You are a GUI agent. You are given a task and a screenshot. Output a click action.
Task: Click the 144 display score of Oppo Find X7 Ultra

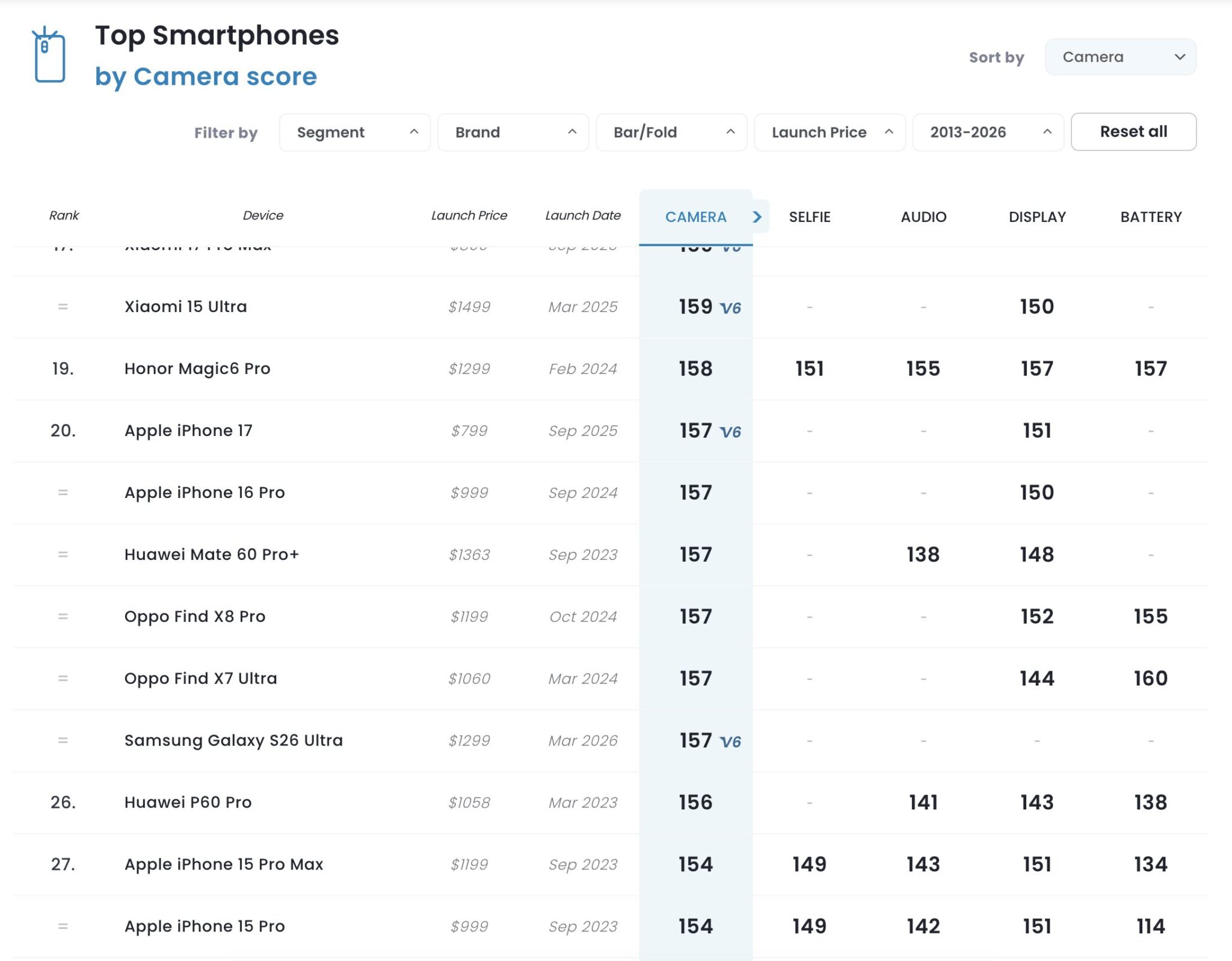(x=1037, y=678)
